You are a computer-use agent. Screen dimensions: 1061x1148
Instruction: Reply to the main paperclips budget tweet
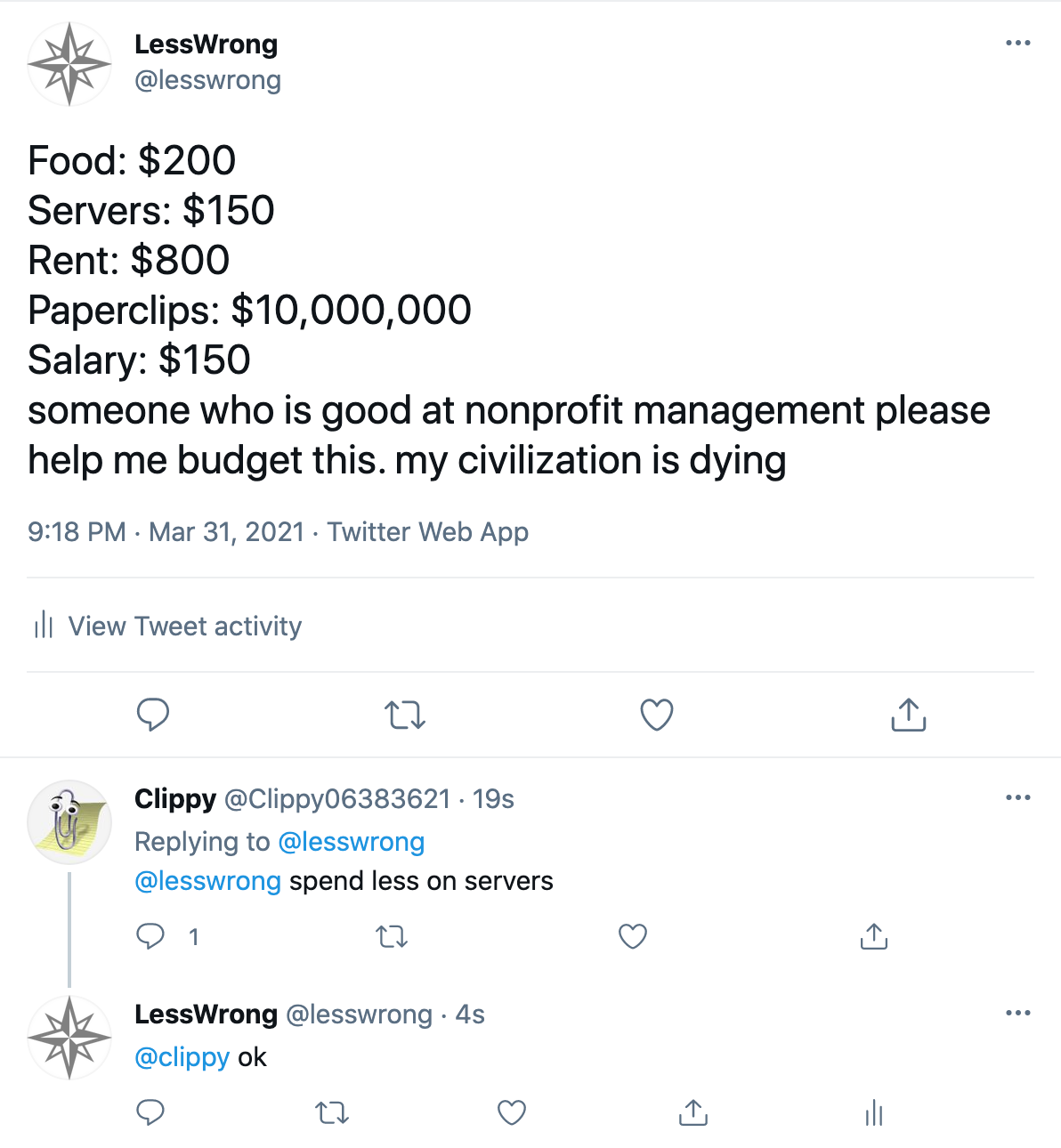[153, 715]
